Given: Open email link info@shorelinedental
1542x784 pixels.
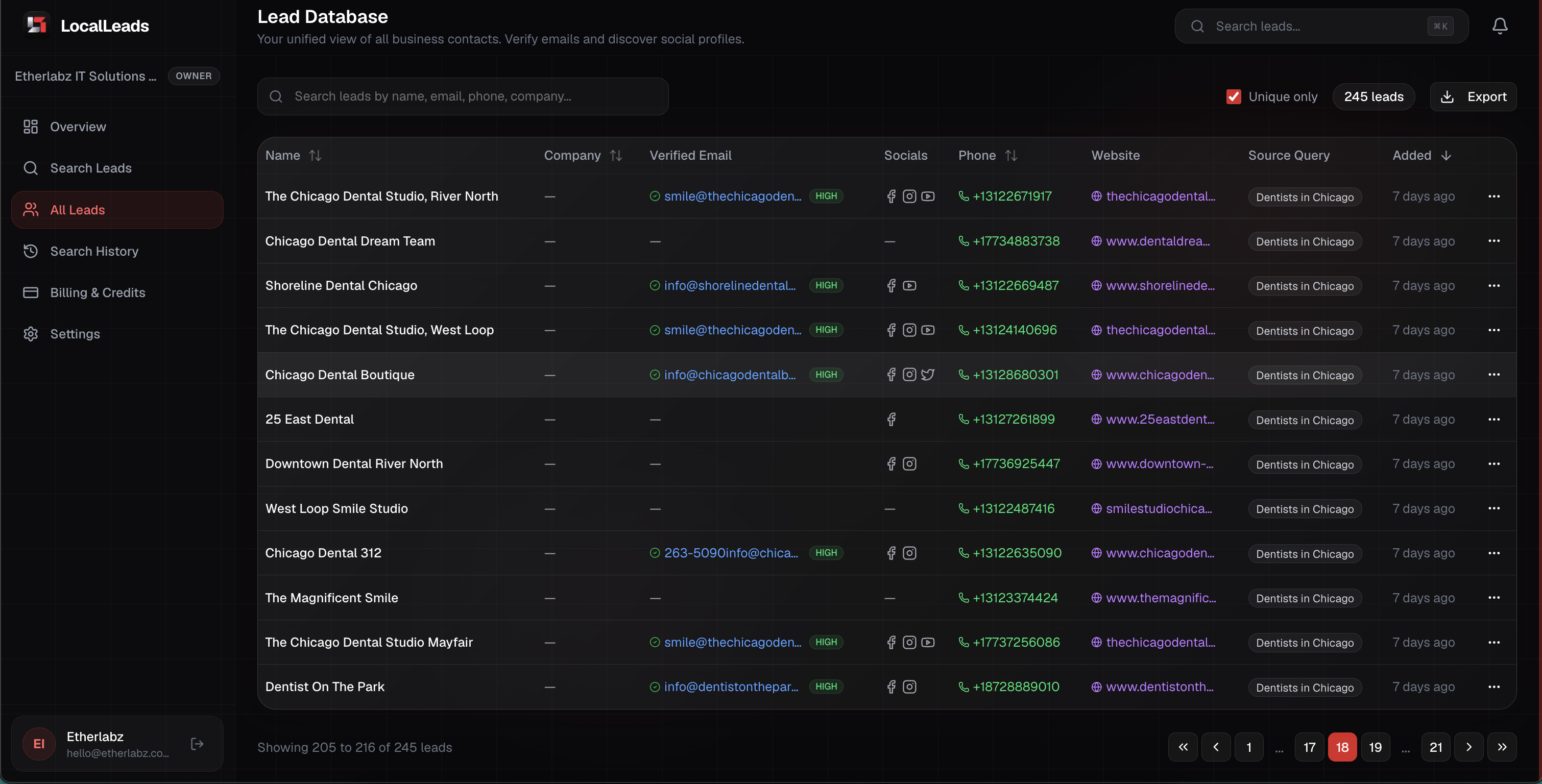Looking at the screenshot, I should point(730,285).
